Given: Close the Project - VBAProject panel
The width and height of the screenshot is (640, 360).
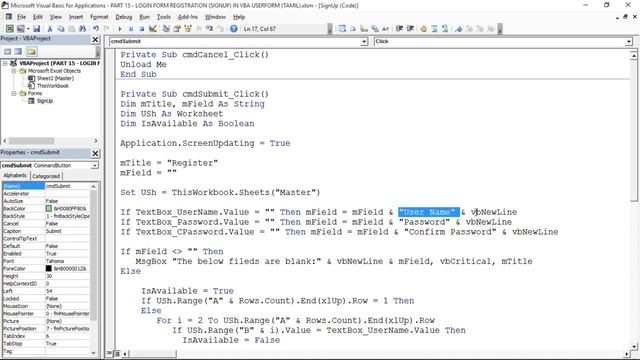Looking at the screenshot, I should tap(95, 39).
